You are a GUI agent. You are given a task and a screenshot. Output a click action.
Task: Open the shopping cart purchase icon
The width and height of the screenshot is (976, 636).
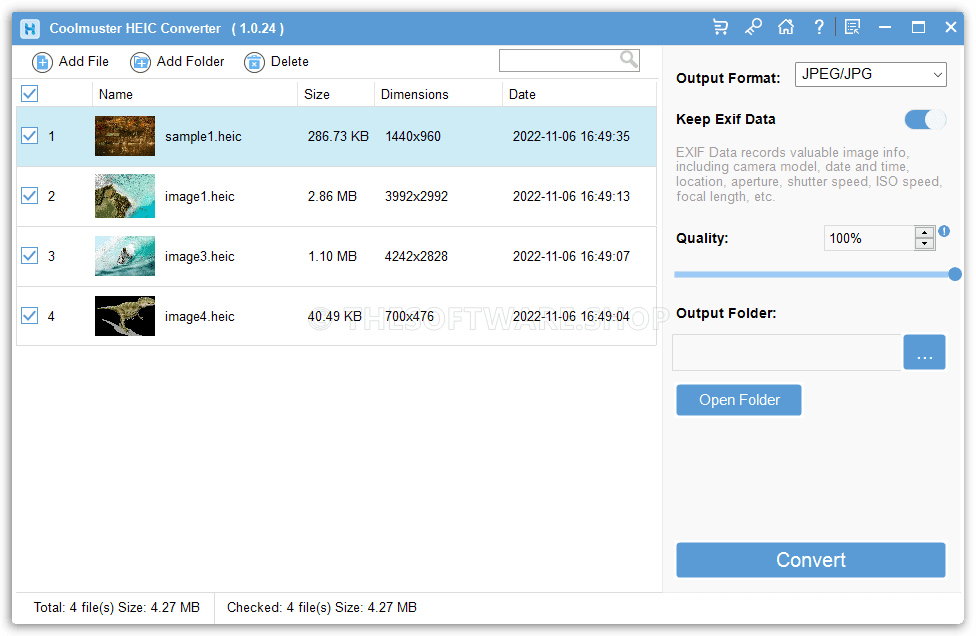(x=720, y=27)
